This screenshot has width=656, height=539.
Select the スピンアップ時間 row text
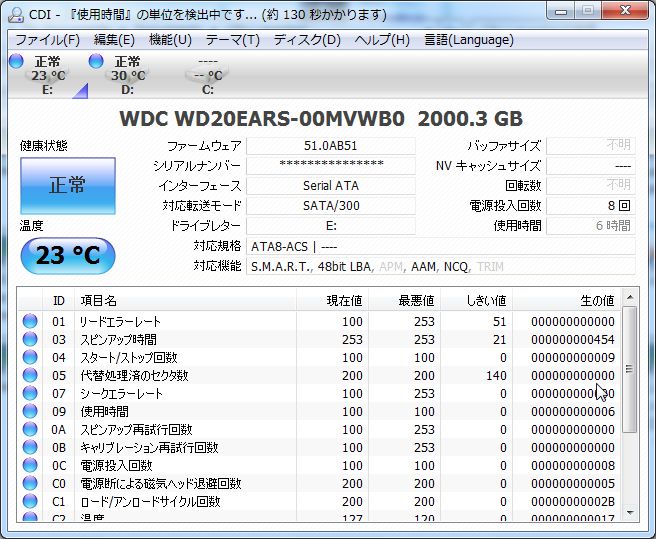[x=118, y=339]
